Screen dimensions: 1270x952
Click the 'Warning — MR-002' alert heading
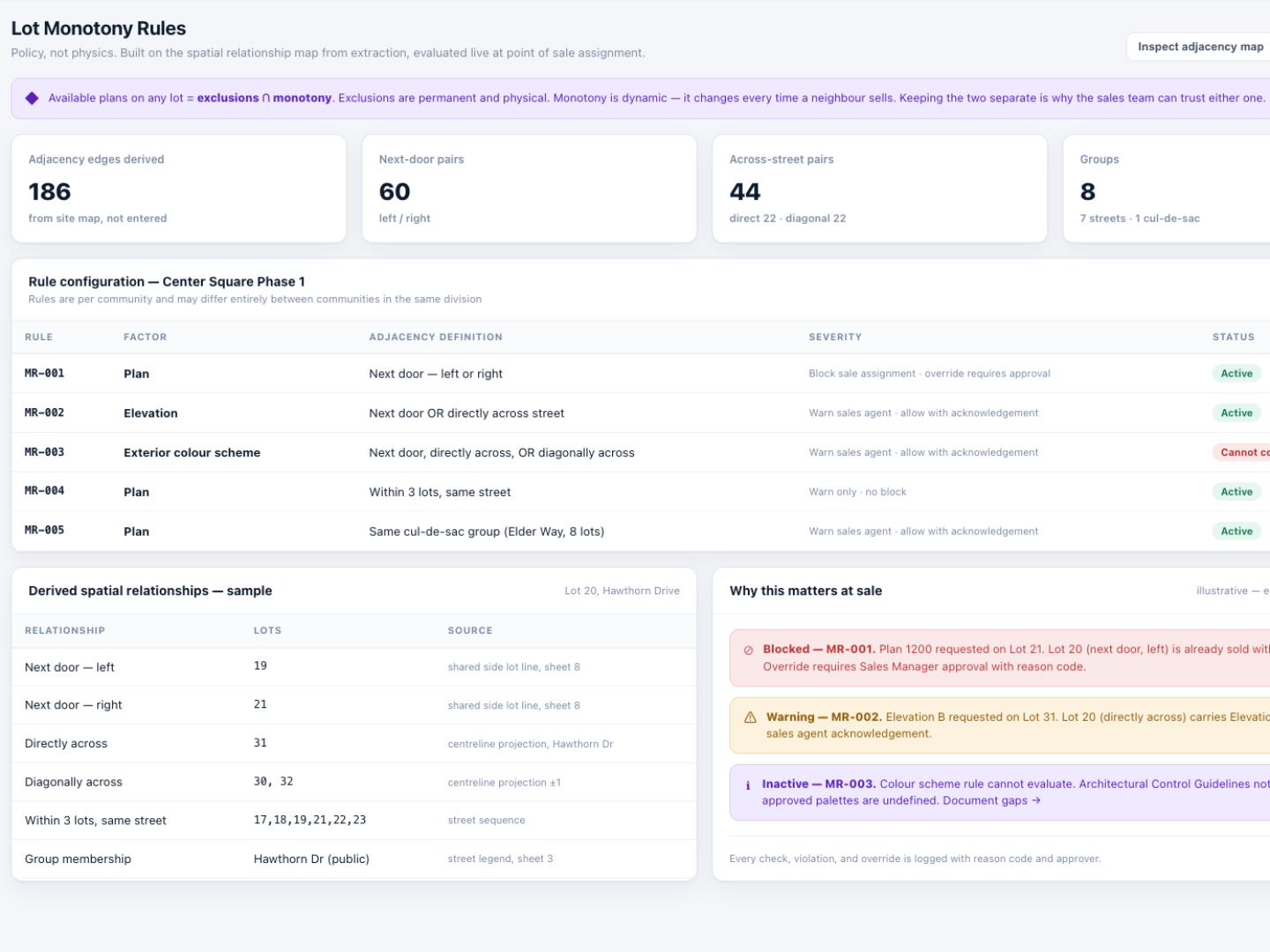click(824, 718)
